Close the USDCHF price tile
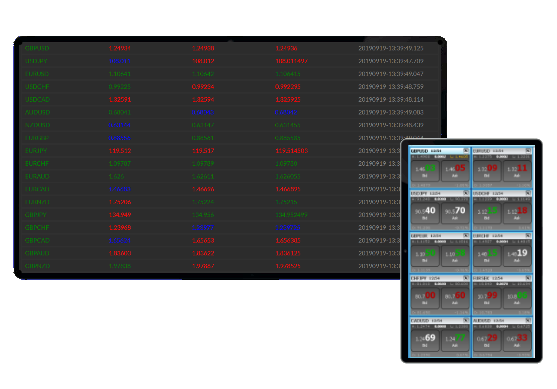This screenshot has width=557, height=389. pos(528,193)
